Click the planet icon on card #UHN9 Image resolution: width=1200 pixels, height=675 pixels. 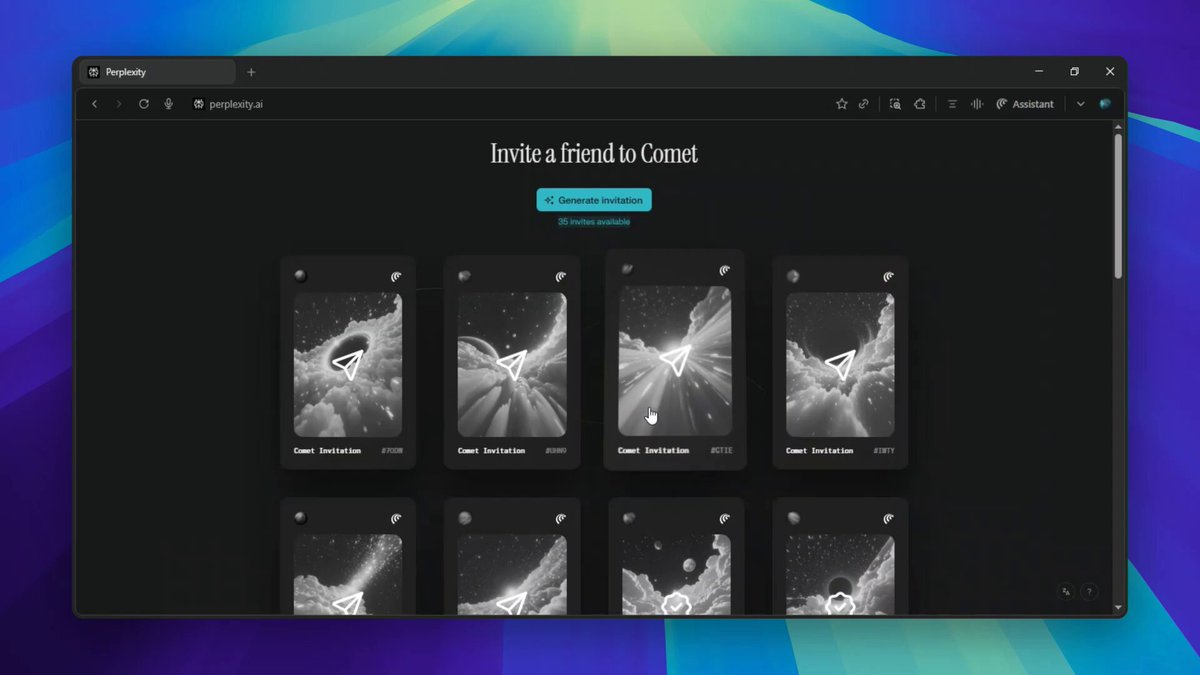pyautogui.click(x=465, y=276)
